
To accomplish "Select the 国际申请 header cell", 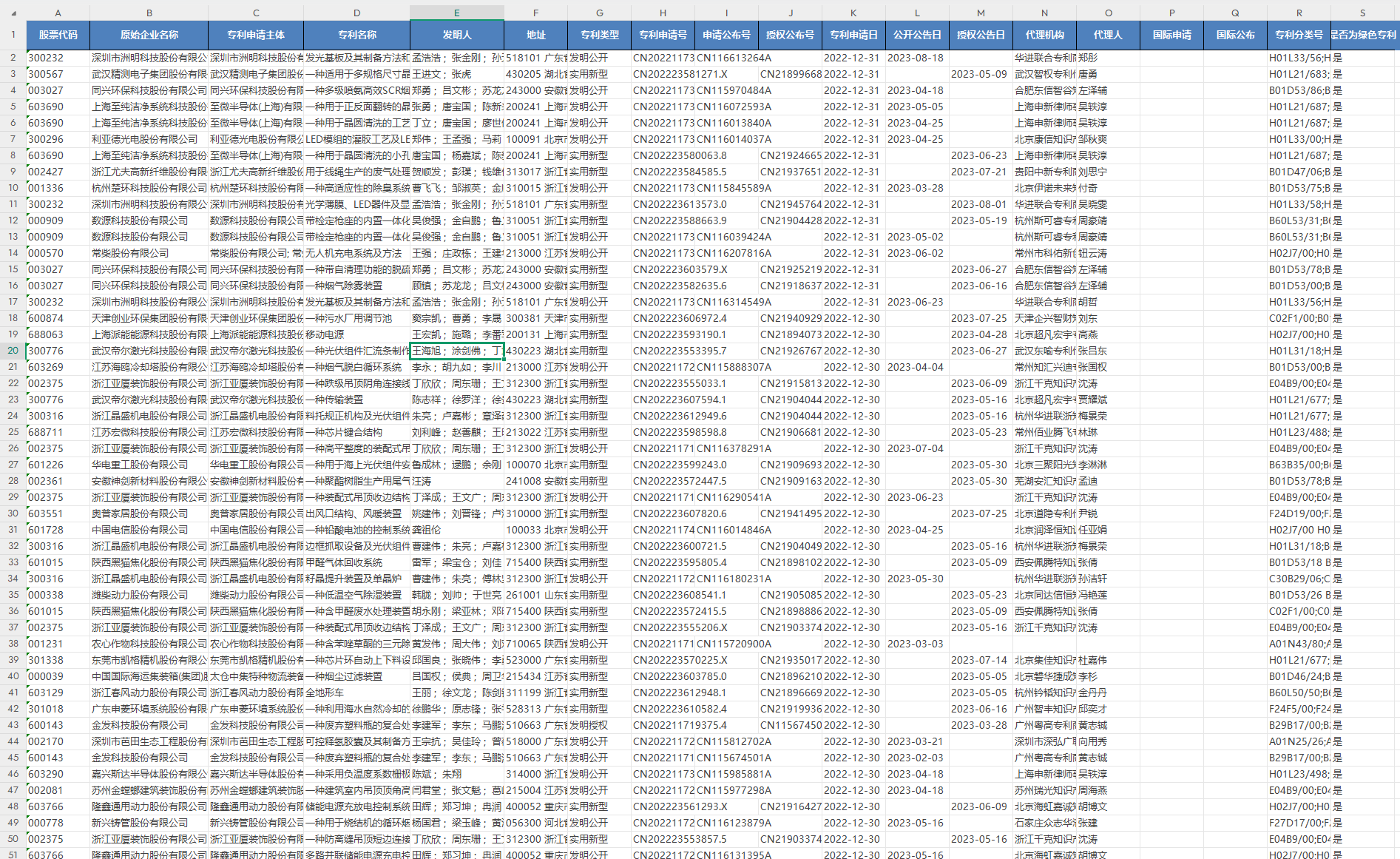I will 1172,35.
